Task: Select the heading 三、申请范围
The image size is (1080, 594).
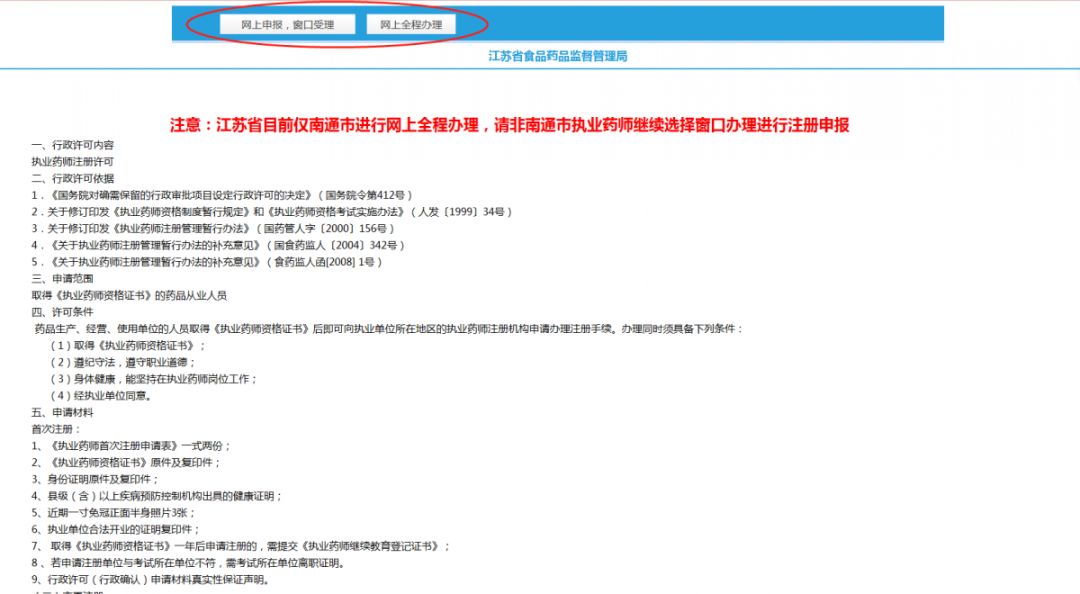Action: coord(62,278)
